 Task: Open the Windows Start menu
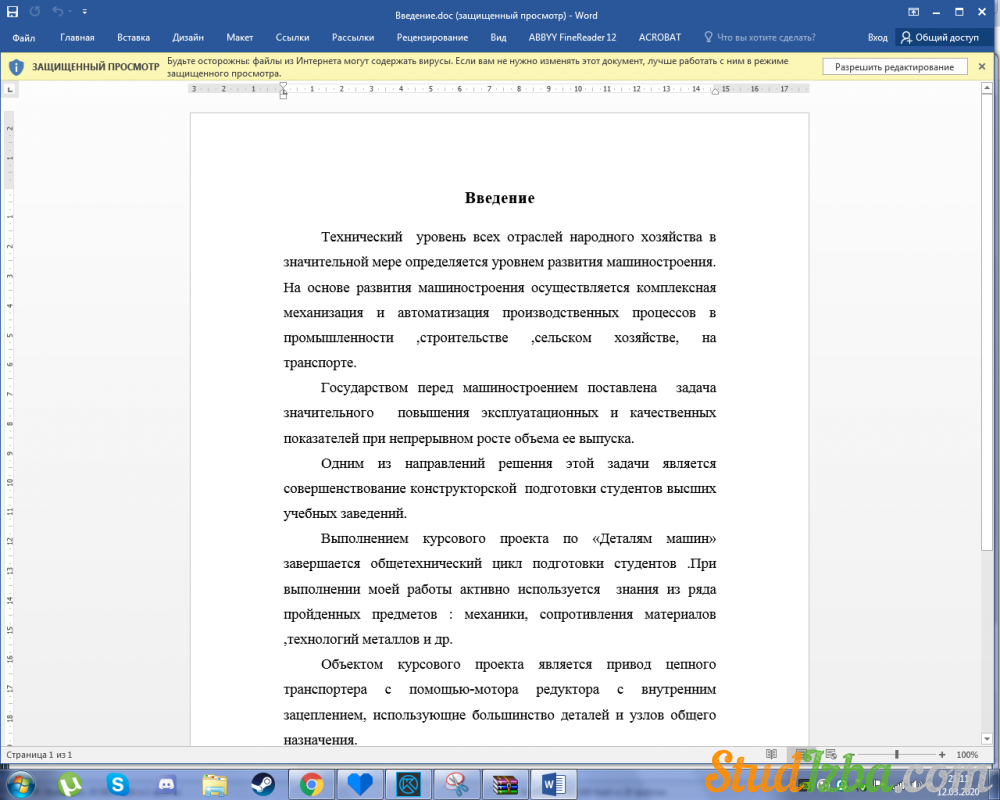(20, 784)
